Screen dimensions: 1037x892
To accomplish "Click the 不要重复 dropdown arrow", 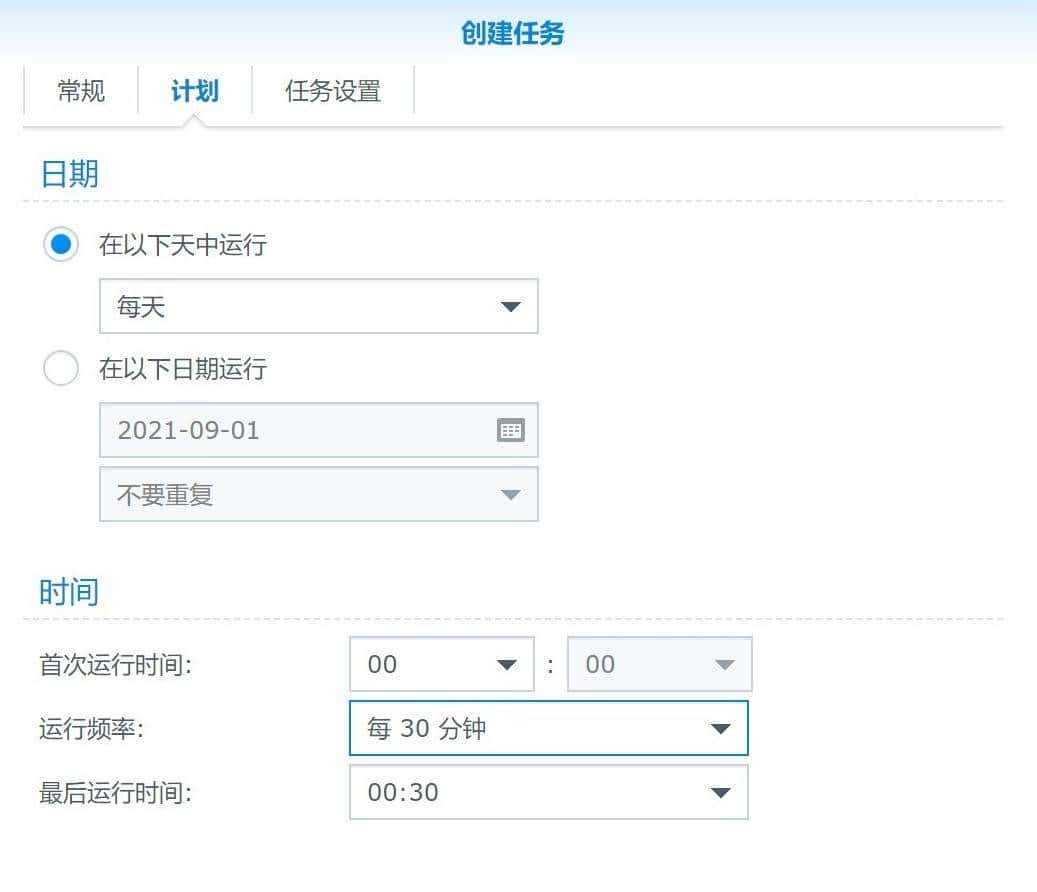I will [511, 494].
